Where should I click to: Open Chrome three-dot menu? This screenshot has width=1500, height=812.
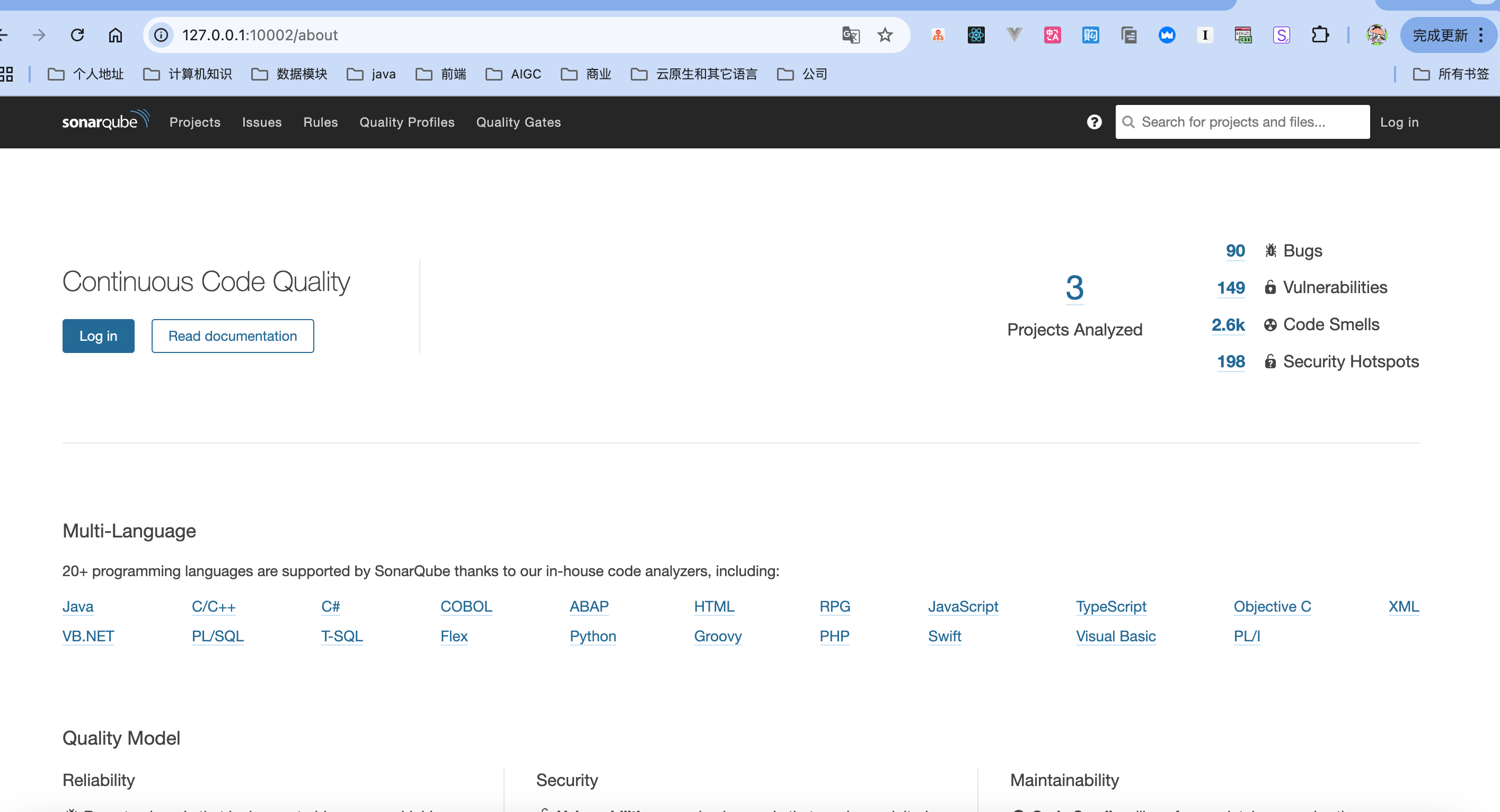[1481, 35]
